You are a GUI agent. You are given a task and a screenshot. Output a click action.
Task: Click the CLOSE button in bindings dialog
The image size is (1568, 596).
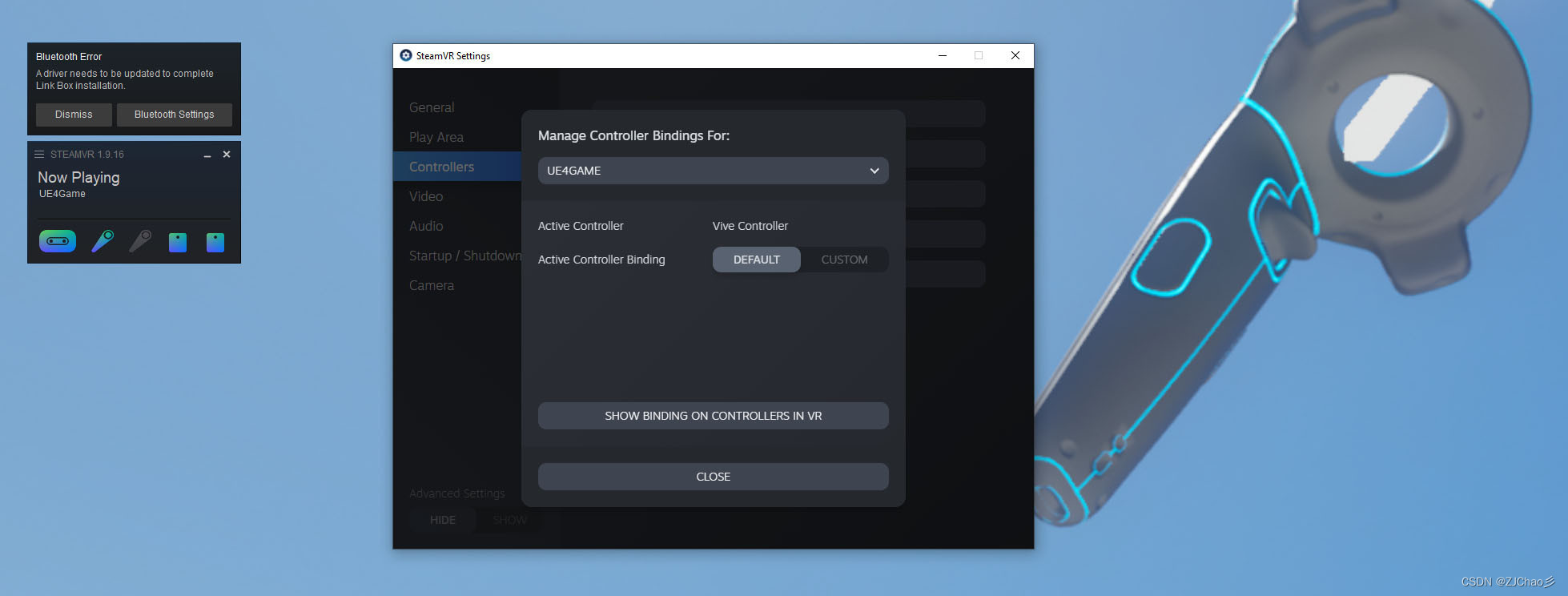point(714,477)
